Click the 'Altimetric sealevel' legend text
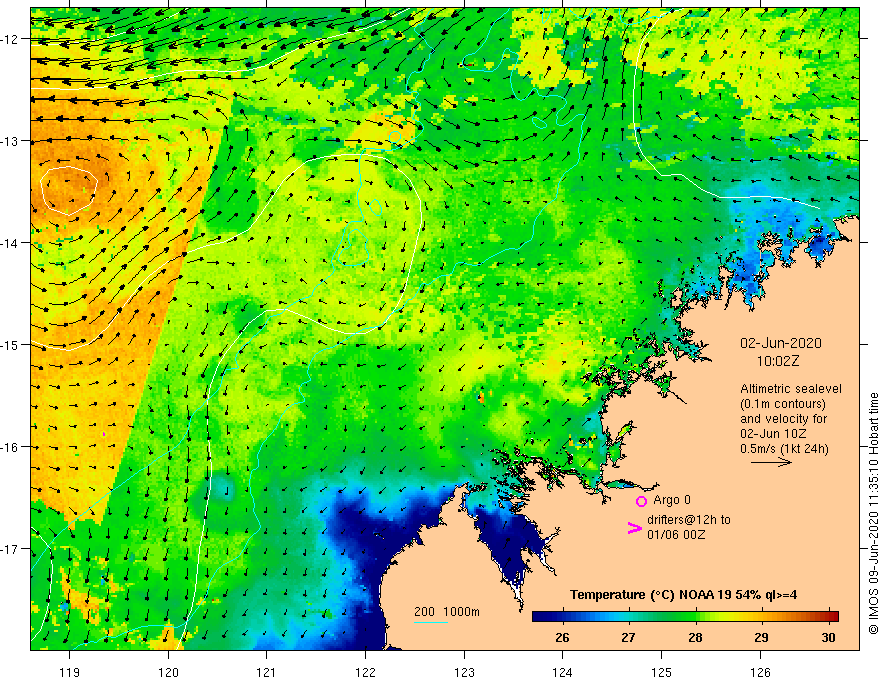The width and height of the screenshot is (880, 680). tap(791, 389)
